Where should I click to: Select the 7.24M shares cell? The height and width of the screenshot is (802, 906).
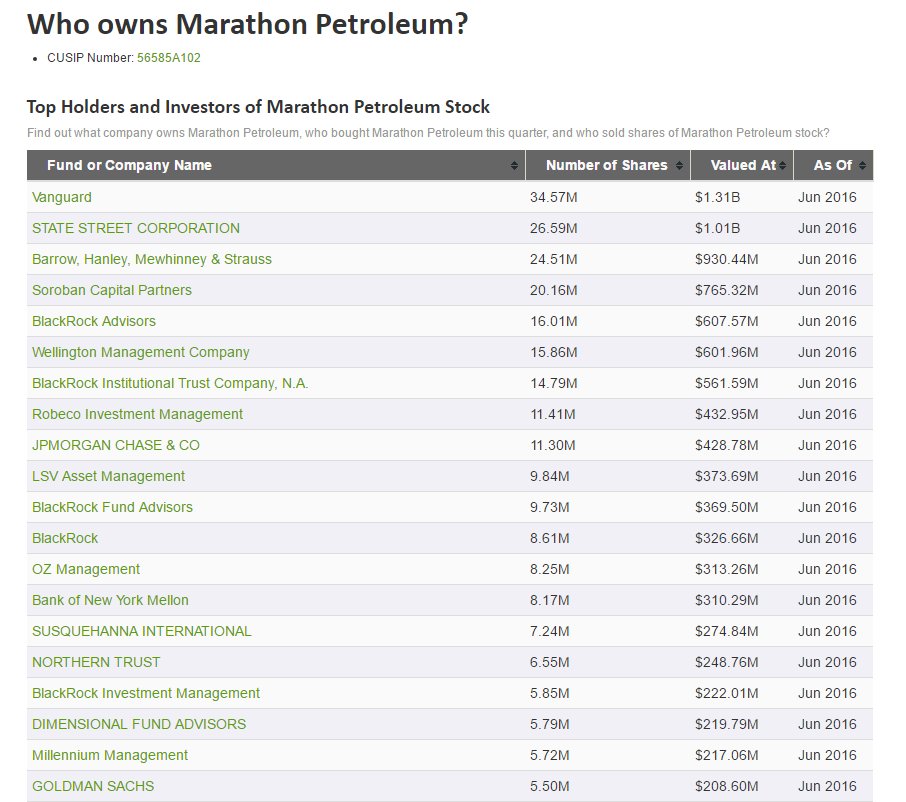[x=608, y=631]
